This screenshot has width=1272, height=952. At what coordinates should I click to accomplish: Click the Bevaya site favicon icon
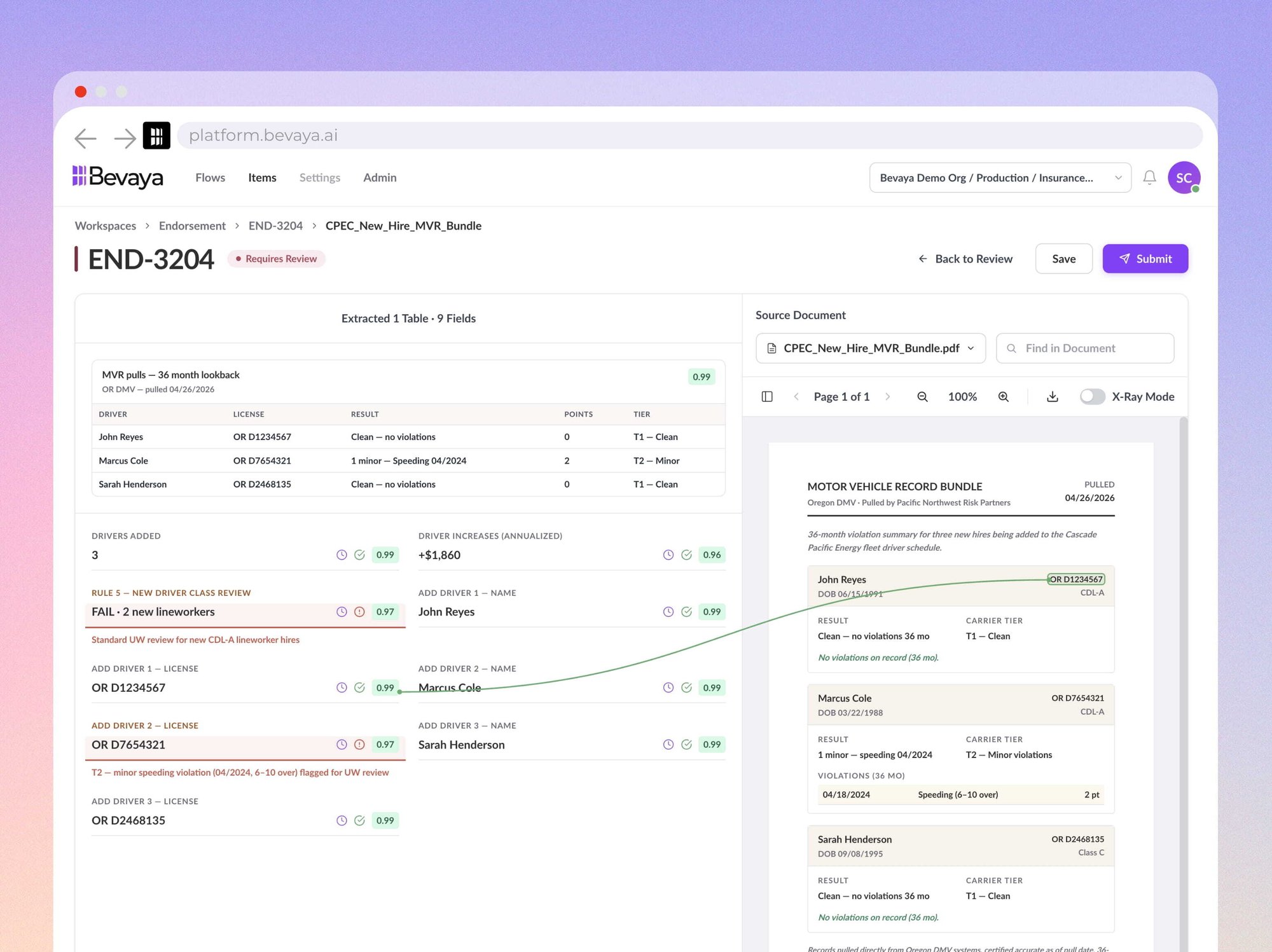(x=156, y=135)
